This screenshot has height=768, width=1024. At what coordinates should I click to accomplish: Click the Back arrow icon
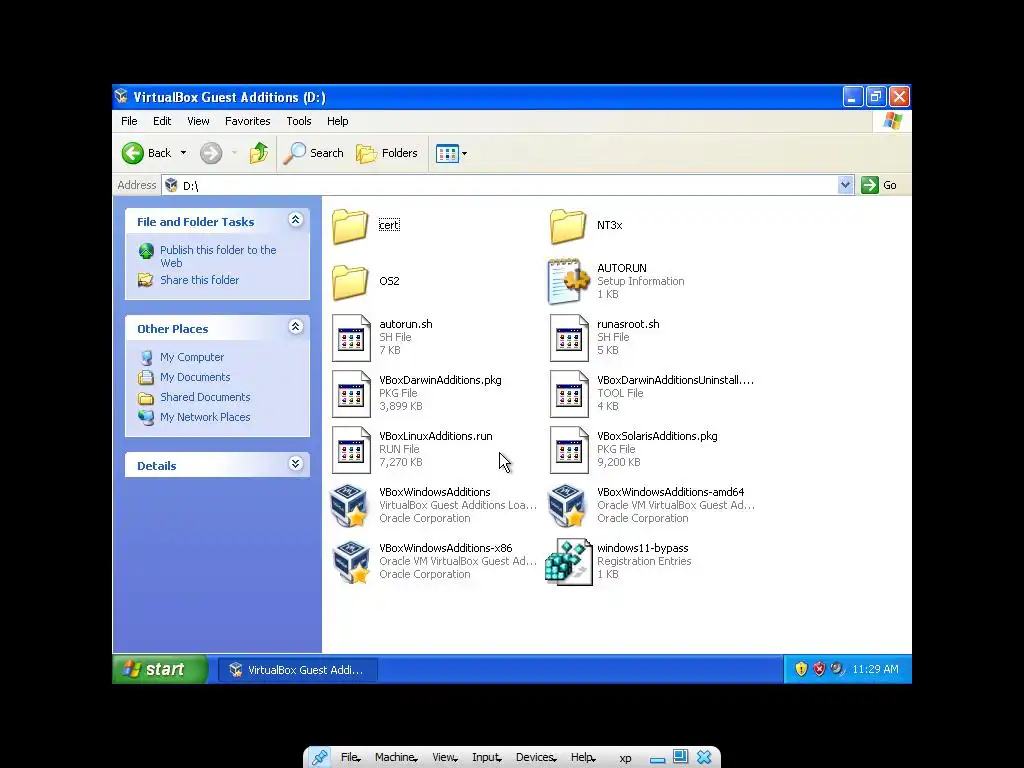[133, 153]
